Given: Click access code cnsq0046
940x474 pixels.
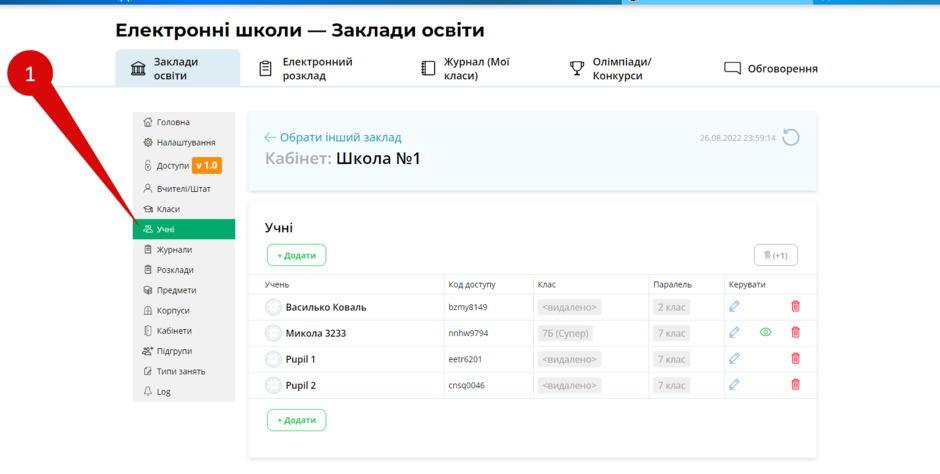Looking at the screenshot, I should click(x=466, y=385).
